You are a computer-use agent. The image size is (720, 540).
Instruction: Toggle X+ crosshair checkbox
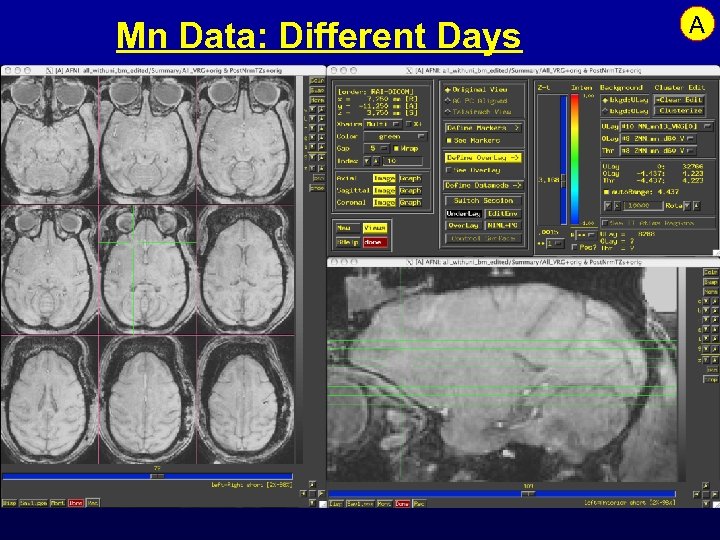(x=414, y=124)
